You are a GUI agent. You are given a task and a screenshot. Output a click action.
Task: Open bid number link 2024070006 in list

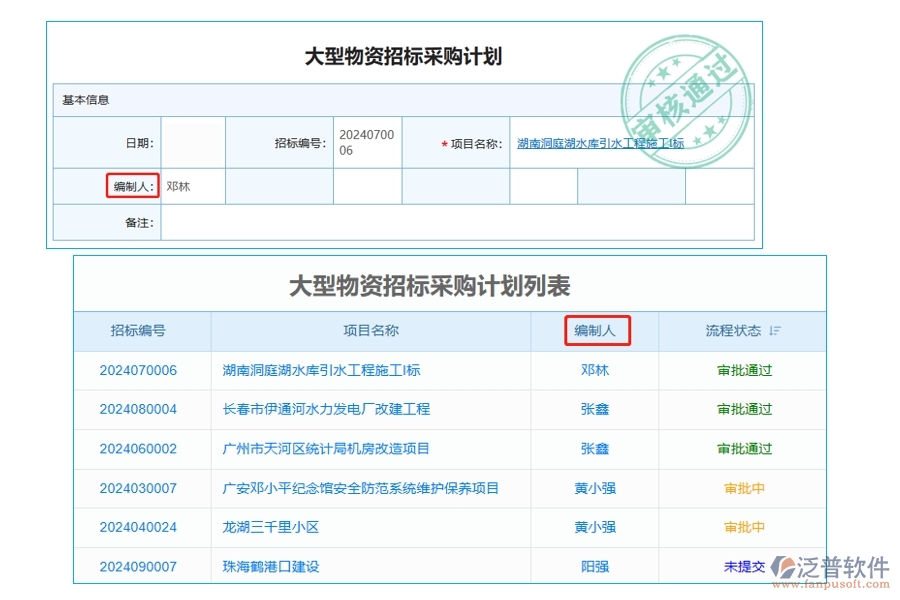(142, 370)
